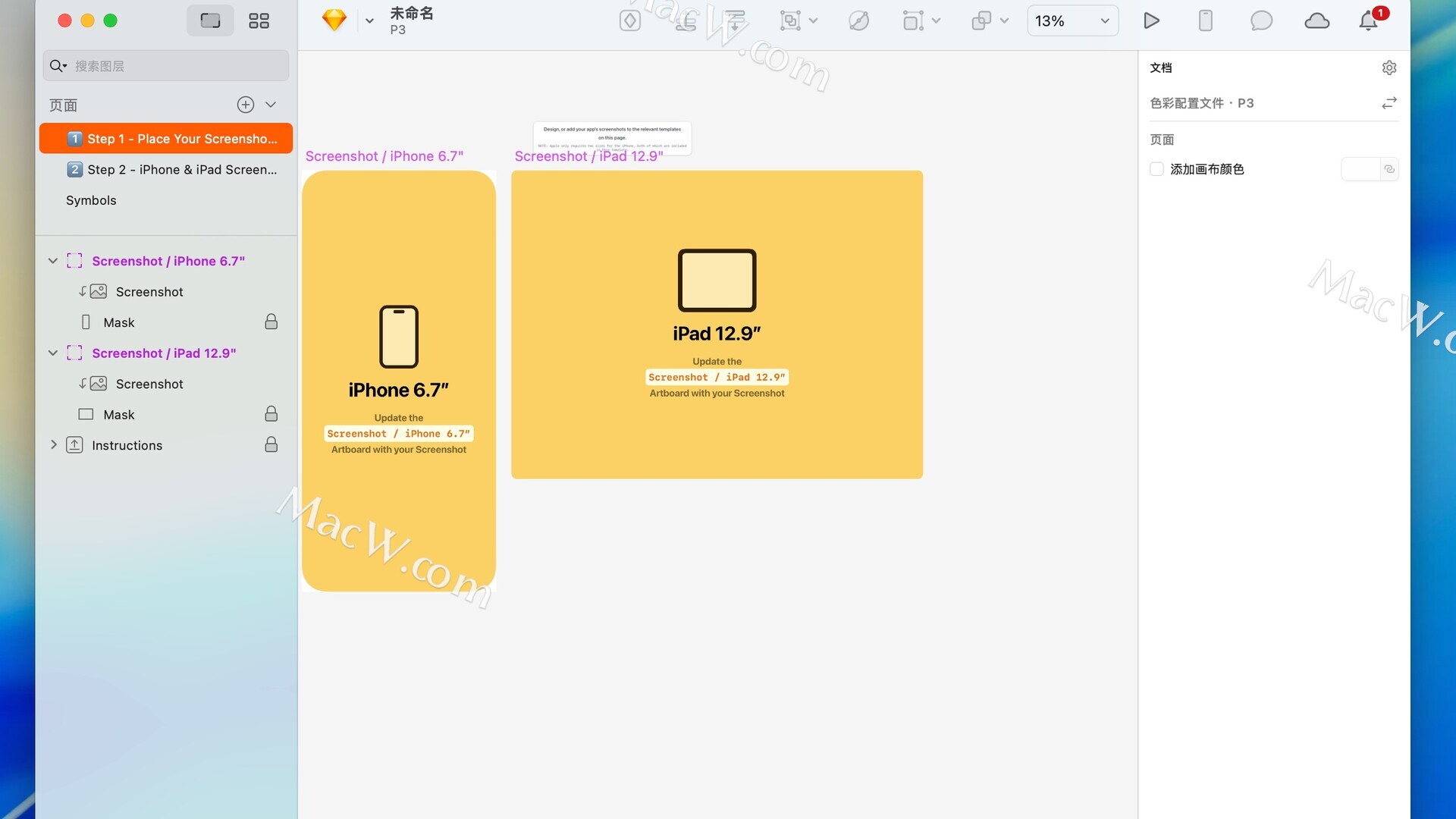Open the boolean operations dropdown arrow
Viewport: 1456px width, 819px height.
1005,20
